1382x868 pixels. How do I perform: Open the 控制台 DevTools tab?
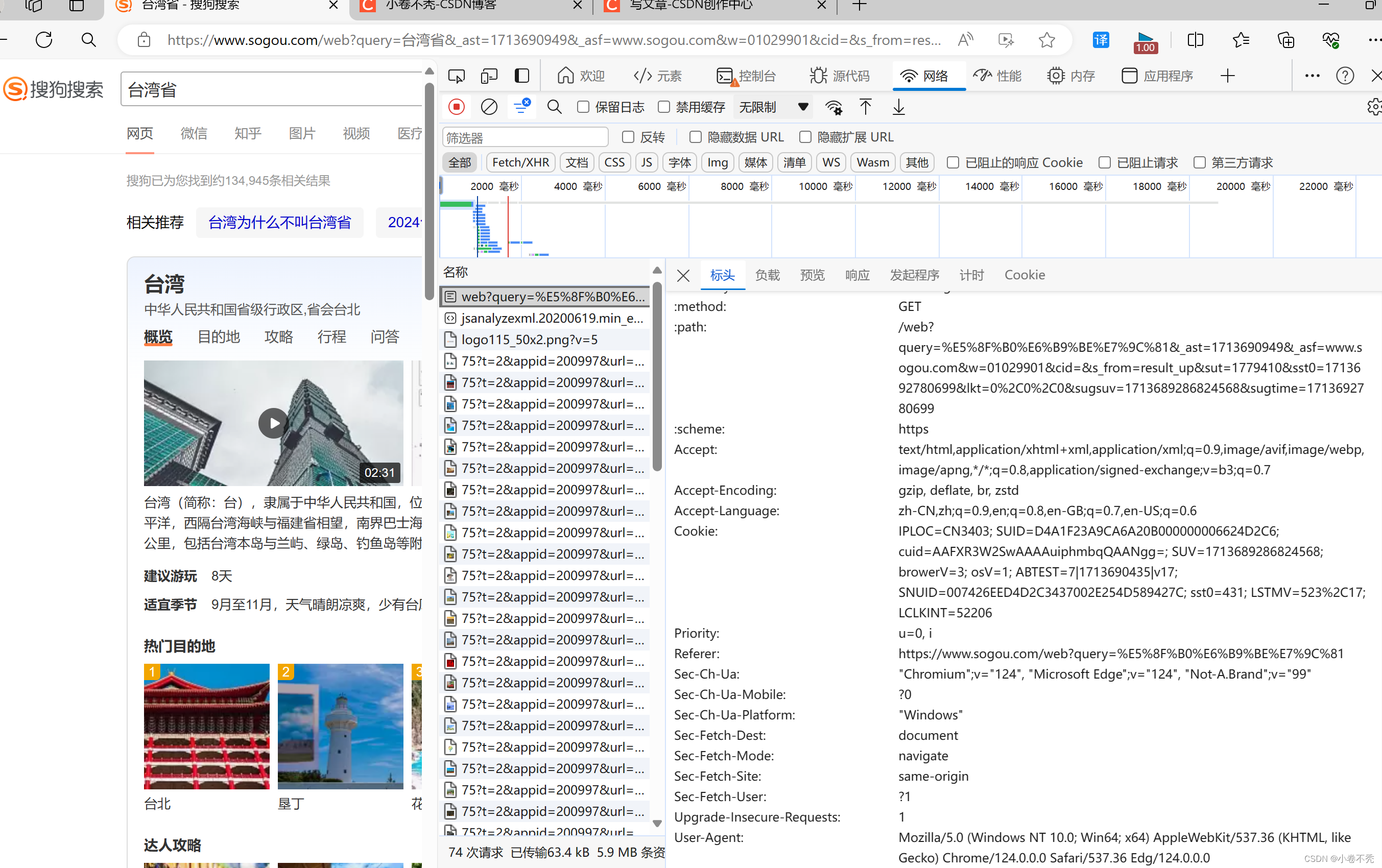pyautogui.click(x=747, y=76)
